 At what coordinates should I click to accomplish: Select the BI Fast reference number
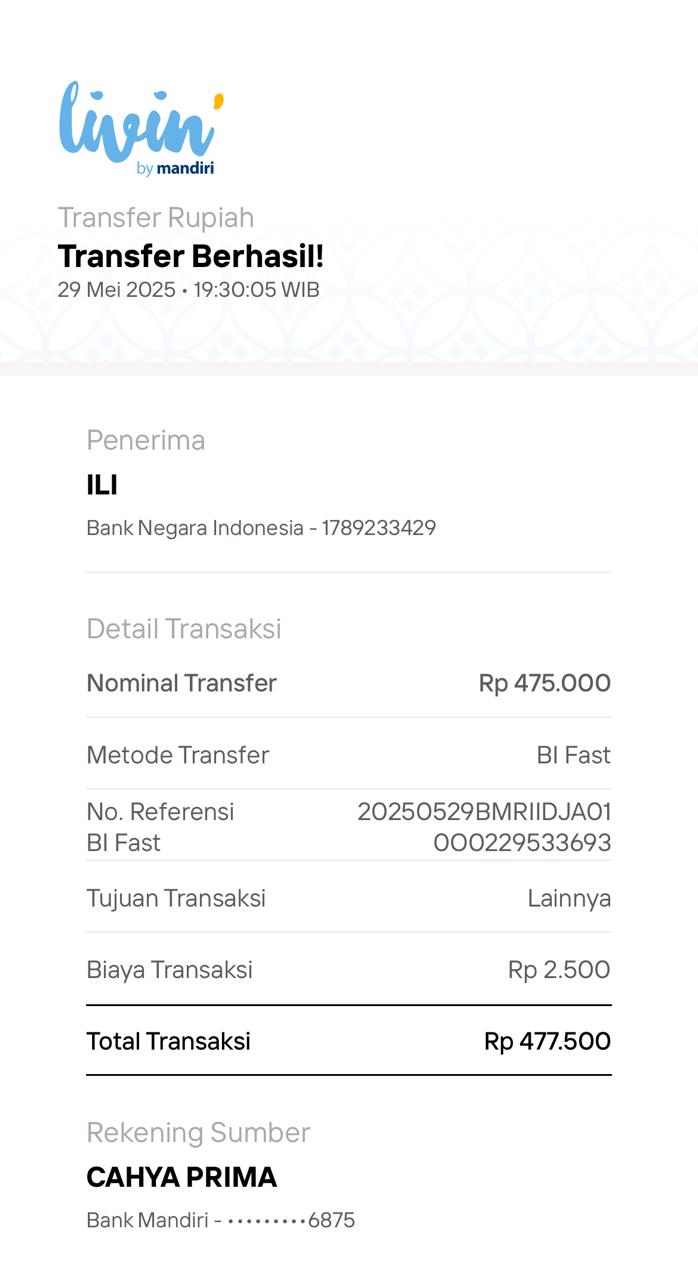[x=484, y=827]
